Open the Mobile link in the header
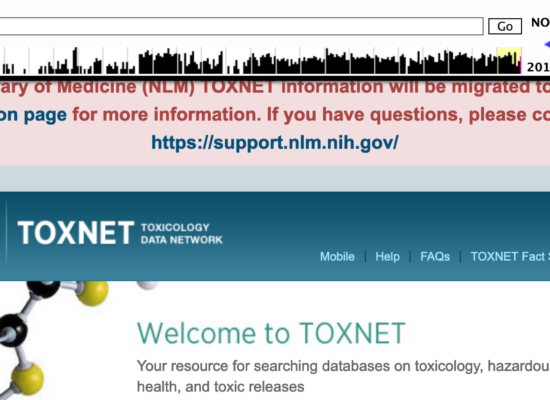The image size is (550, 400). (337, 256)
